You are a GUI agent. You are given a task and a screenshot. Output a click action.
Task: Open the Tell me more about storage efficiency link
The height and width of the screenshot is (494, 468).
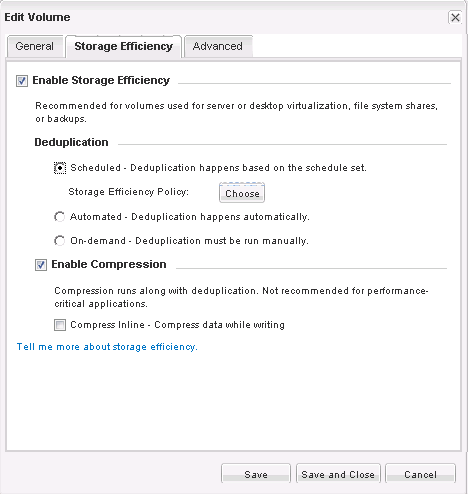(107, 347)
